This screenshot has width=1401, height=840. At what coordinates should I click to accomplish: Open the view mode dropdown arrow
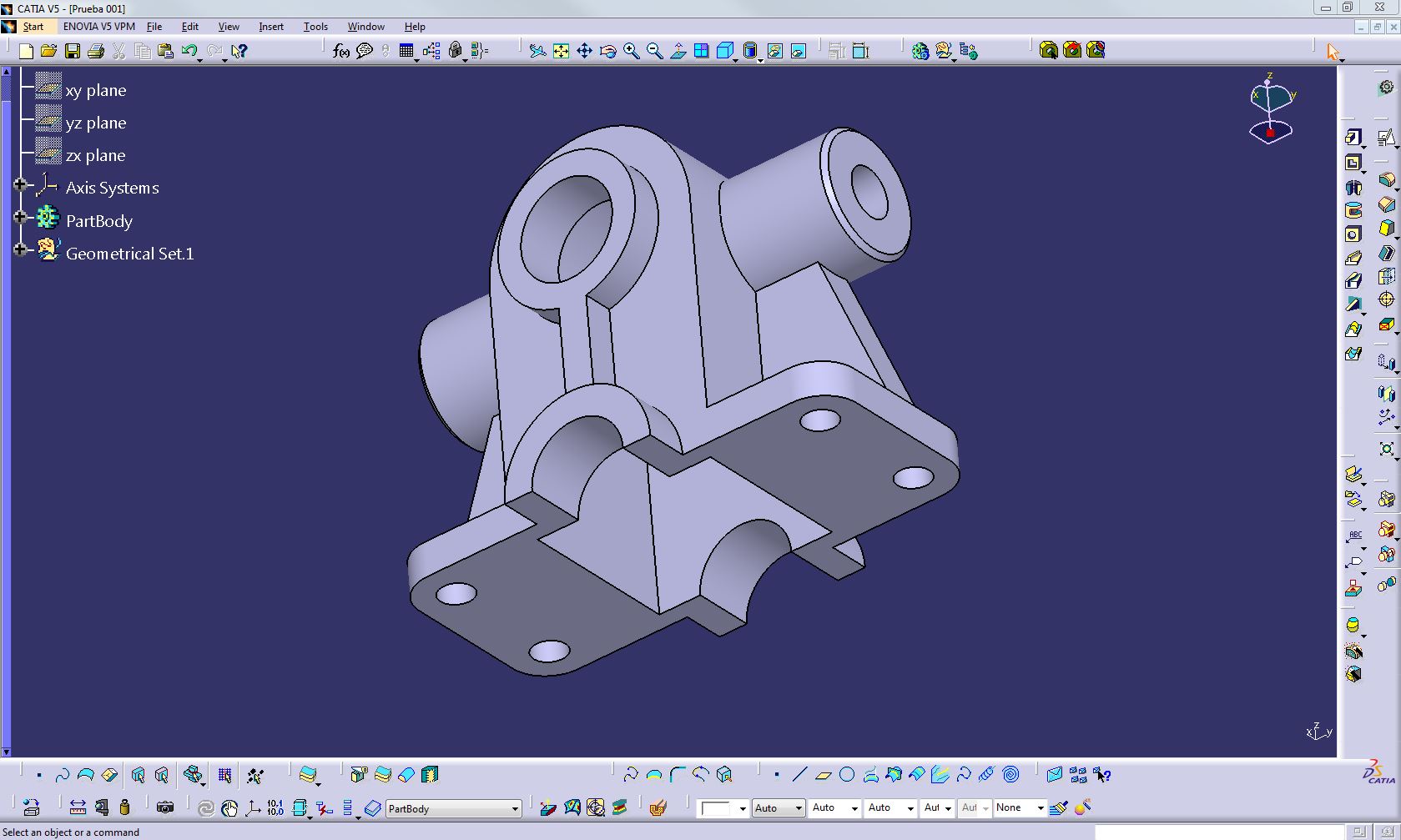[758, 59]
